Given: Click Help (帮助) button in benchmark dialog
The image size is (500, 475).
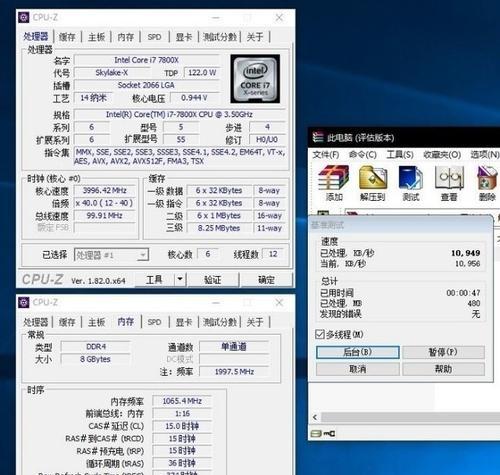Looking at the screenshot, I should click(443, 369).
